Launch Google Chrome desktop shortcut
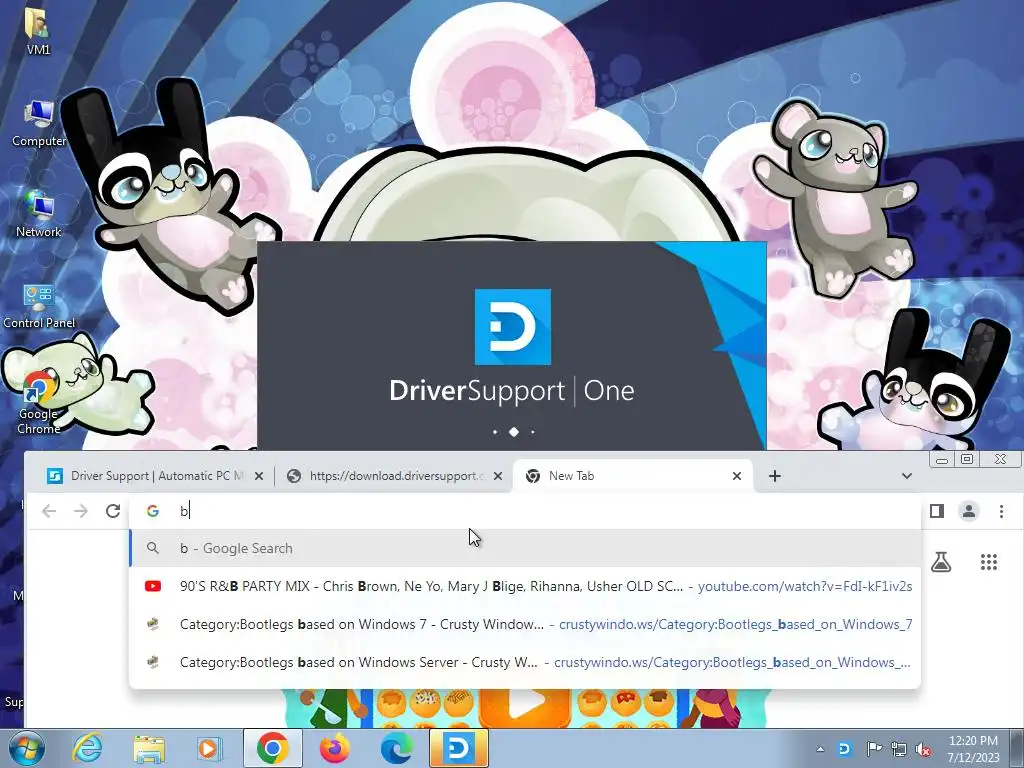 coord(39,401)
